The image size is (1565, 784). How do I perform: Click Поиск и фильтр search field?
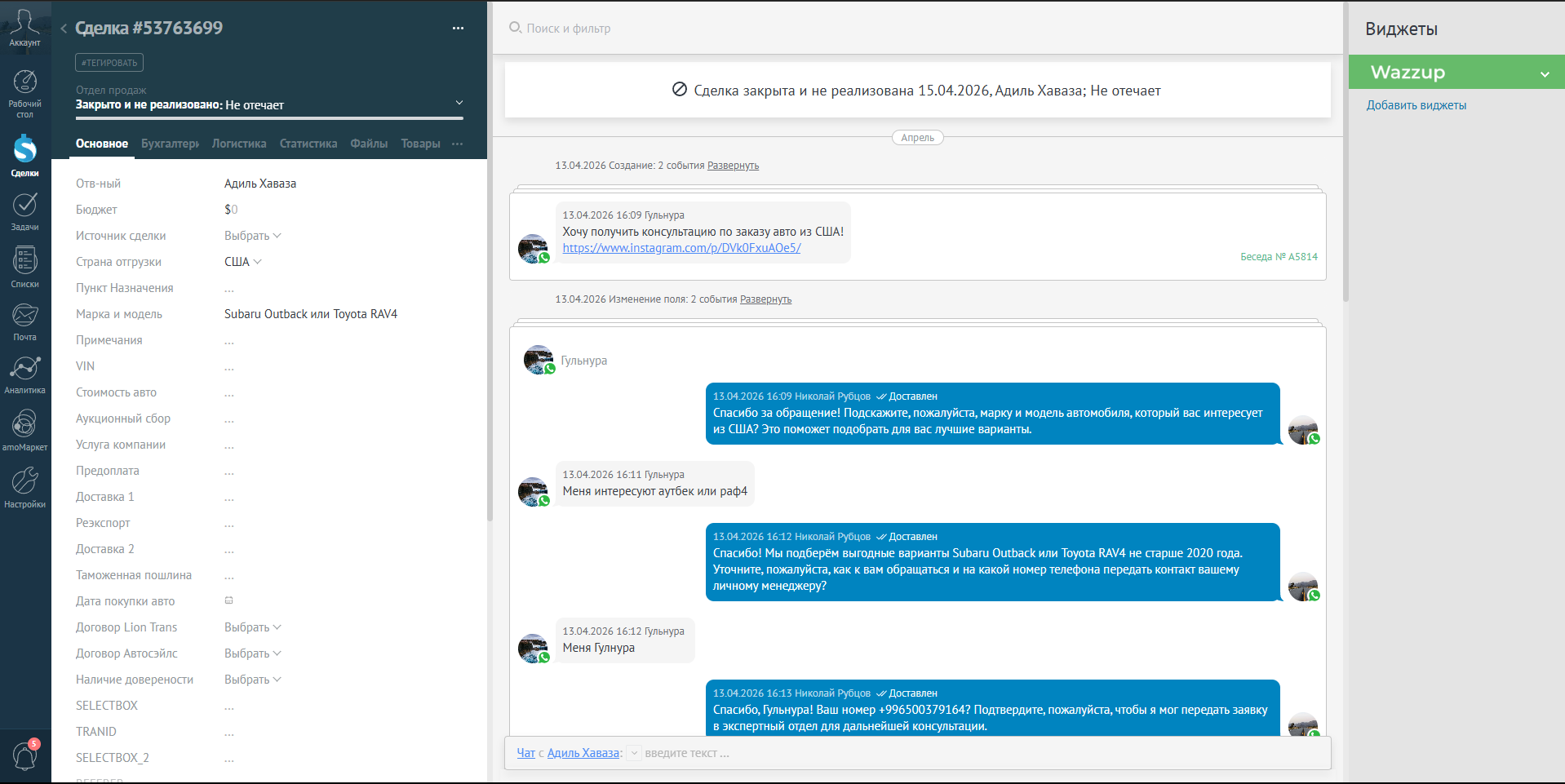pyautogui.click(x=569, y=29)
